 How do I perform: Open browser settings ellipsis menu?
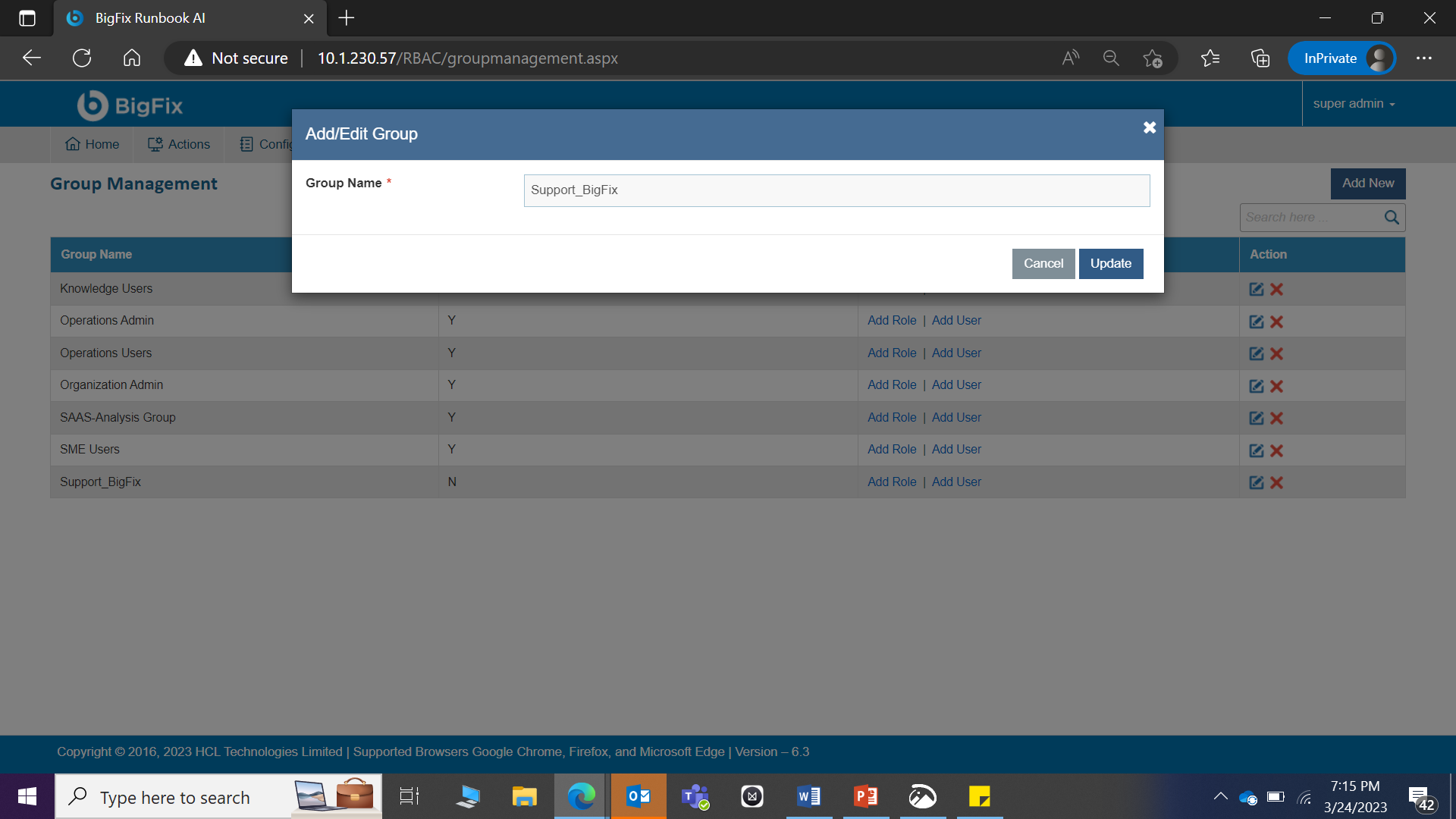click(x=1423, y=58)
